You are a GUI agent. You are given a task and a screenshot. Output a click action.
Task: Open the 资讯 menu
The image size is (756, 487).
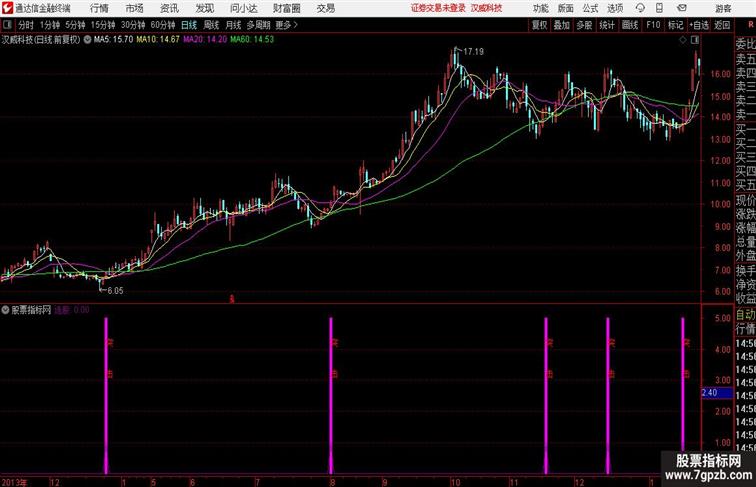coord(169,8)
